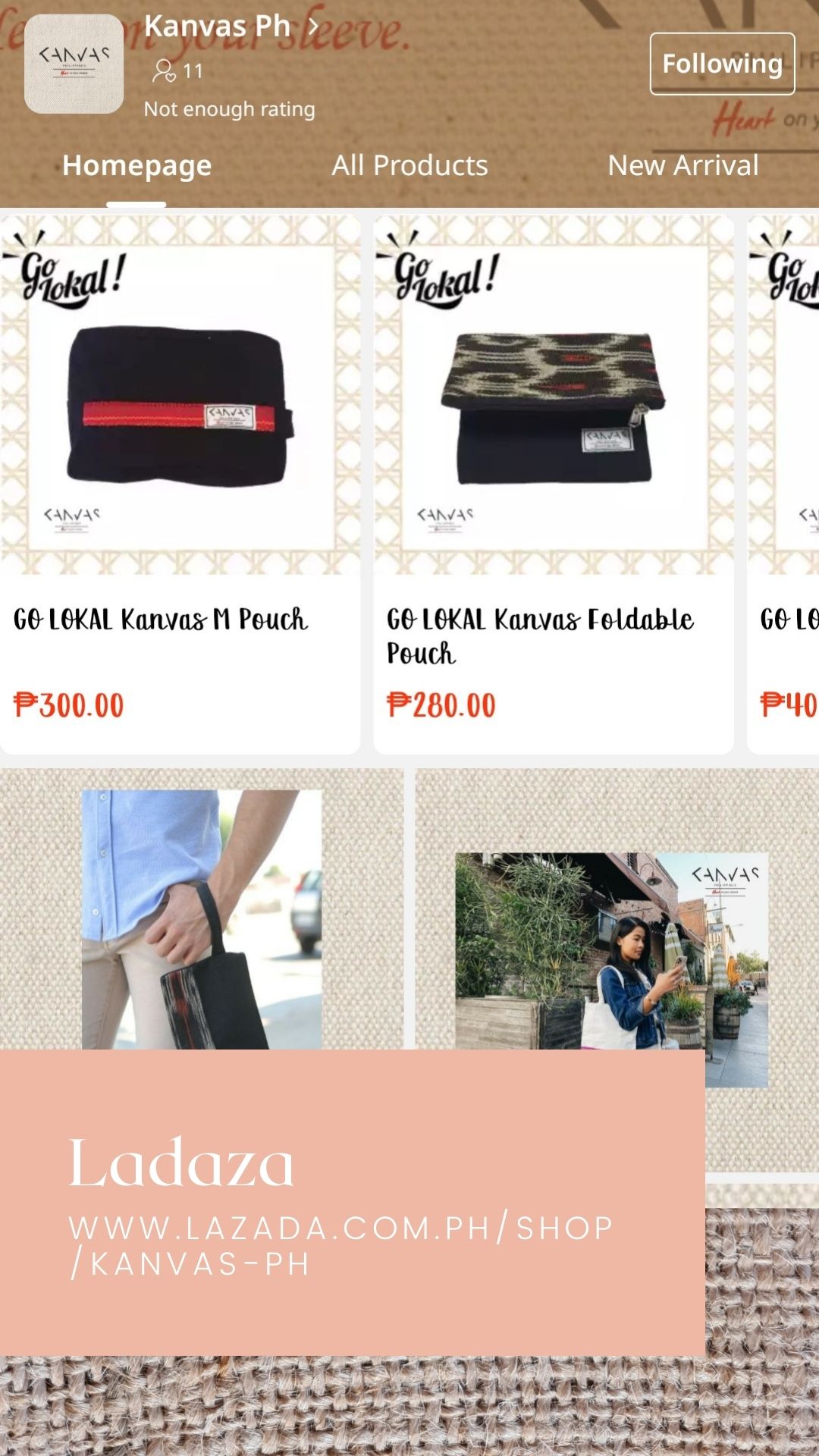Switch to the Homepage tab
The height and width of the screenshot is (1456, 819).
coord(136,165)
